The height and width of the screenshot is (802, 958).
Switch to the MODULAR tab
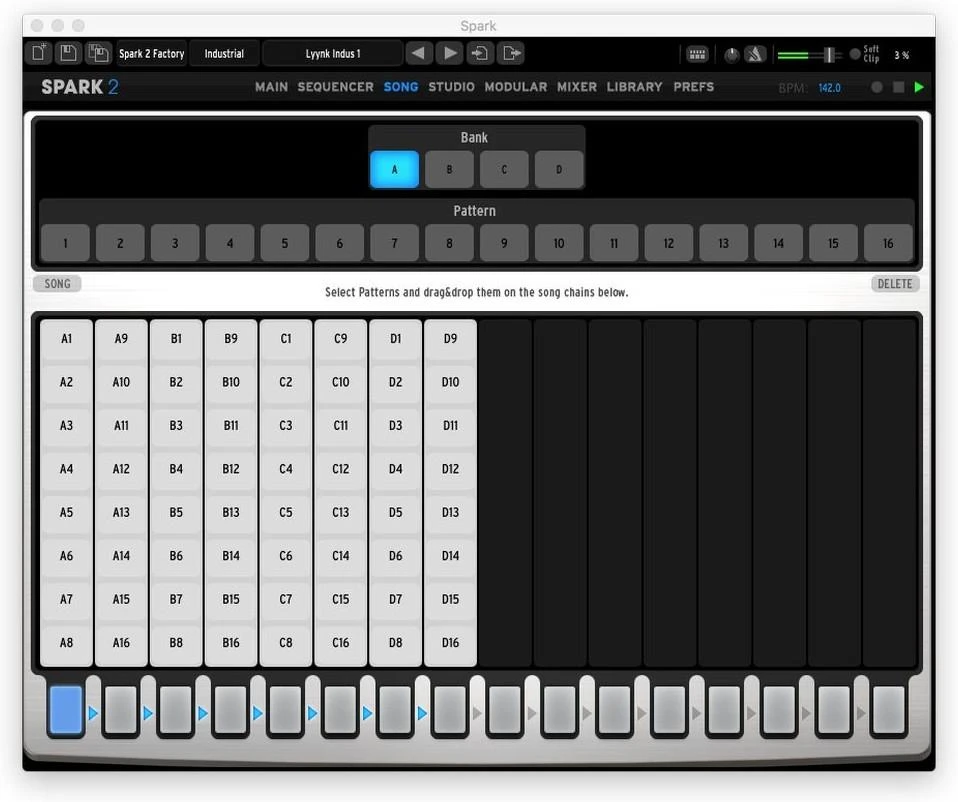(516, 87)
